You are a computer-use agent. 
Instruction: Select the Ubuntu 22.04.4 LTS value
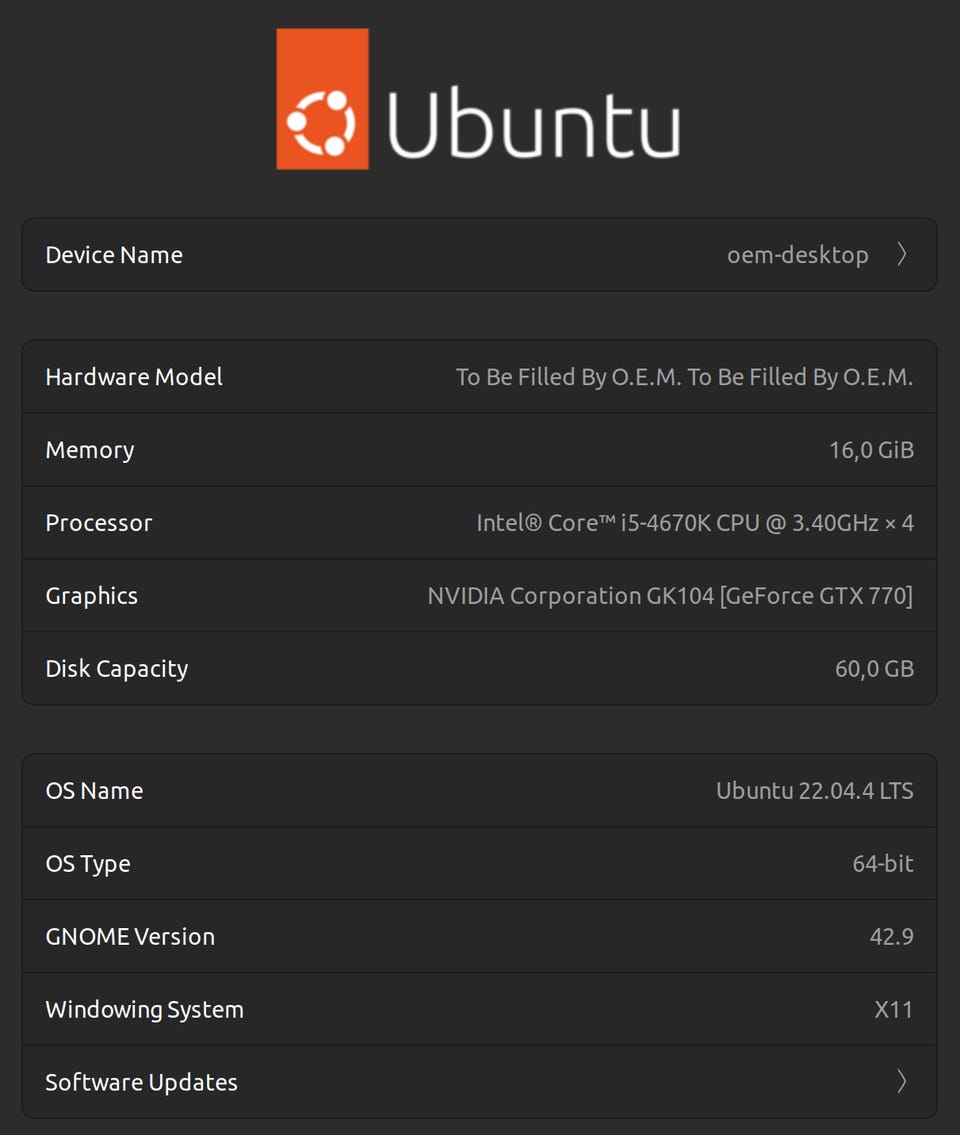pyautogui.click(x=814, y=791)
